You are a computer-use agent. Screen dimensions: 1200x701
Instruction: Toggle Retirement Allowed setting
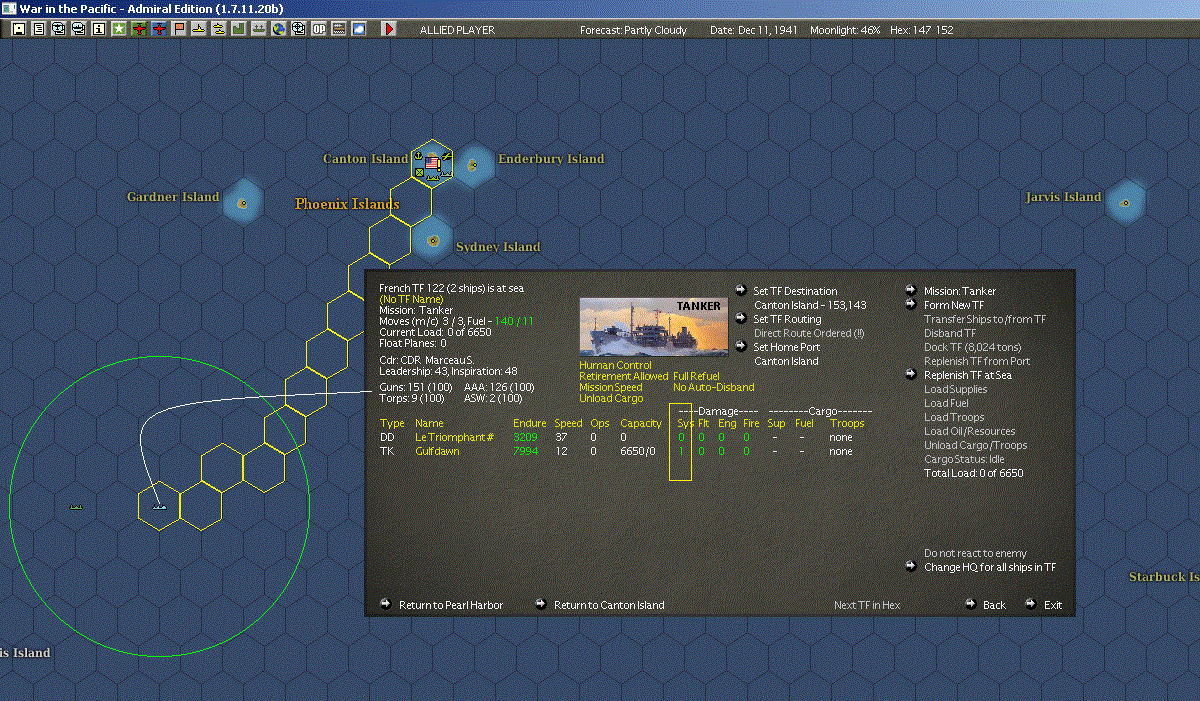click(624, 376)
